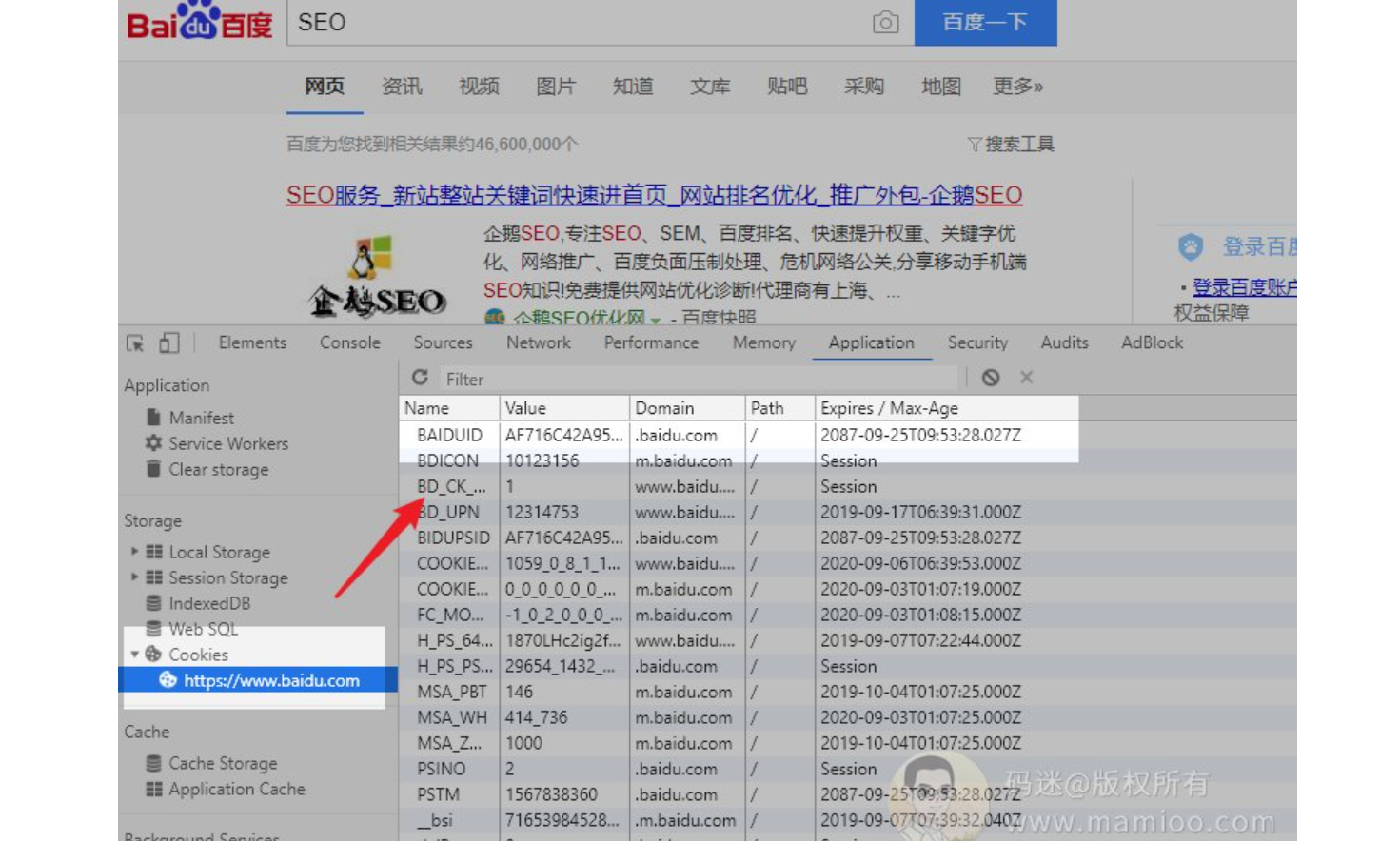1400x841 pixels.
Task: Open the 更多» more categories menu
Action: (x=1018, y=87)
